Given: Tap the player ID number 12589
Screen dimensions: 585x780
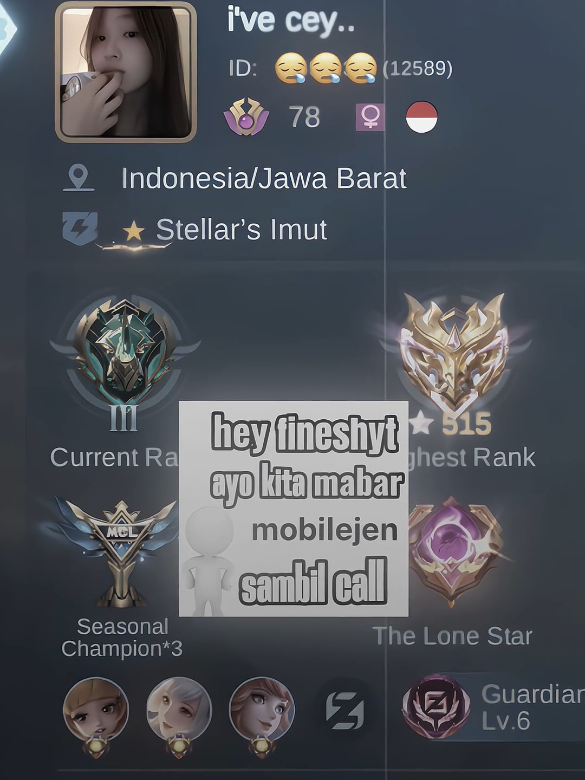Looking at the screenshot, I should point(418,69).
